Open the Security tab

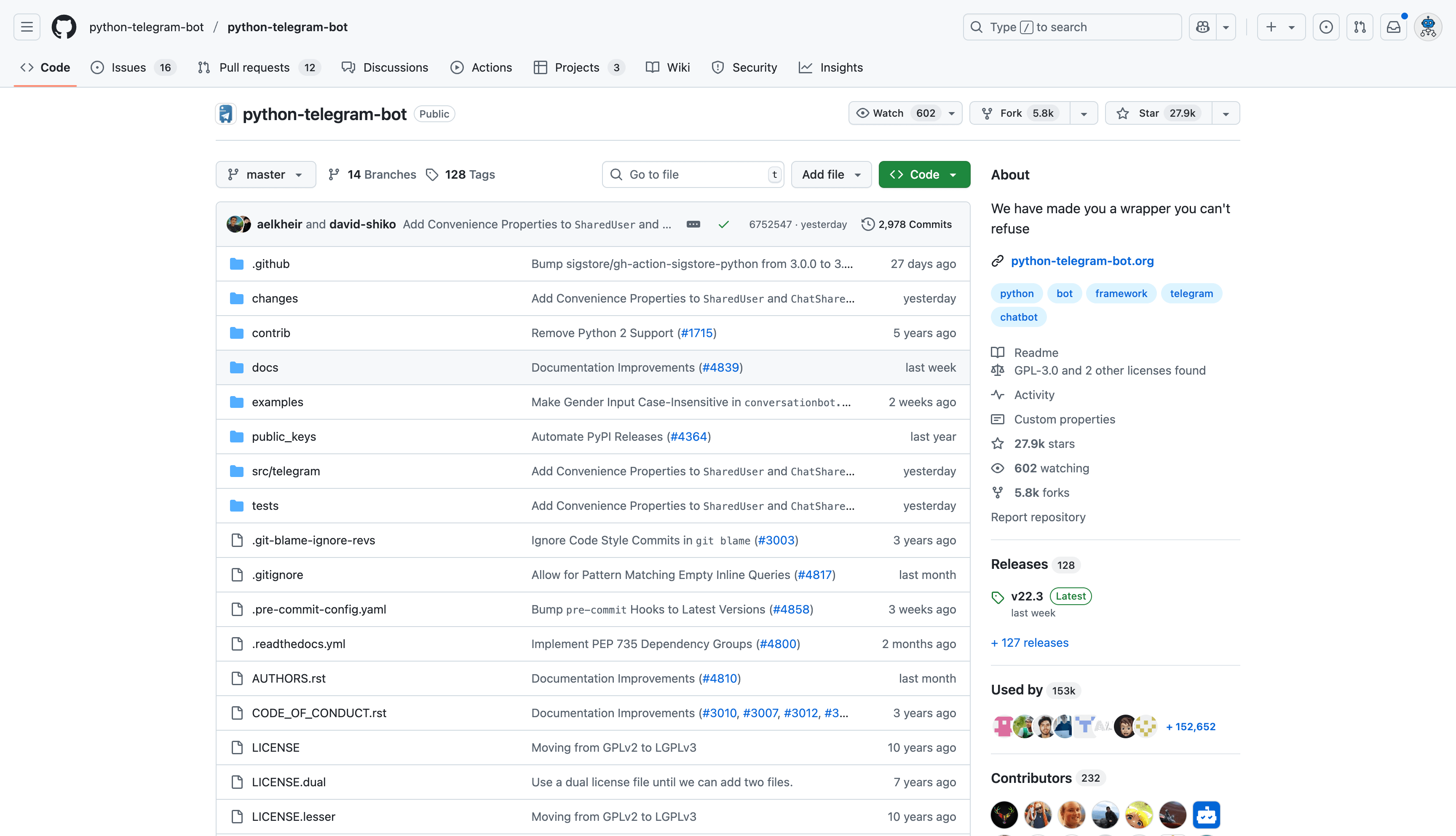[744, 67]
